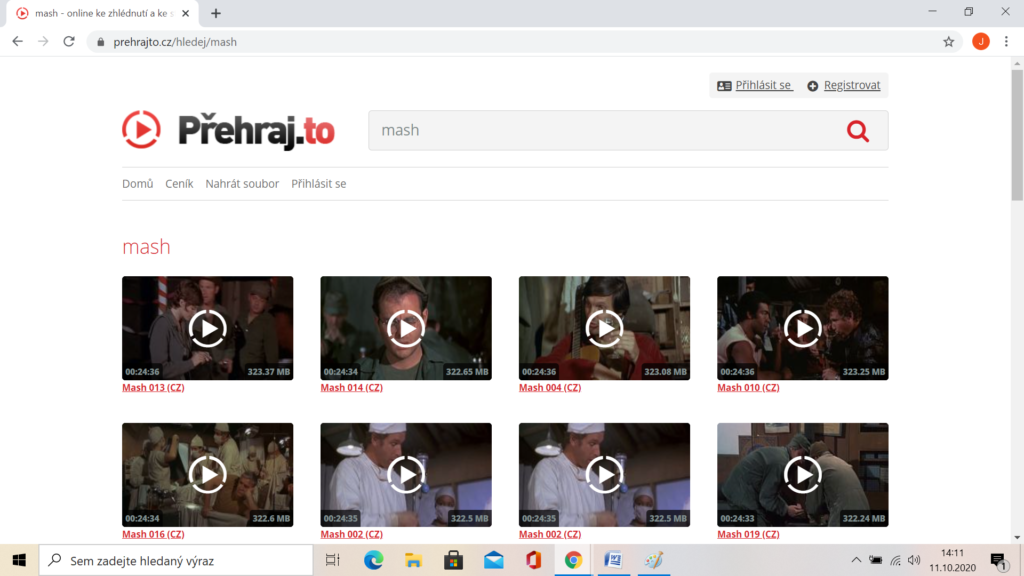Play the Mash 019 (CZ) video thumbnail
Image resolution: width=1024 pixels, height=576 pixels.
tap(803, 475)
